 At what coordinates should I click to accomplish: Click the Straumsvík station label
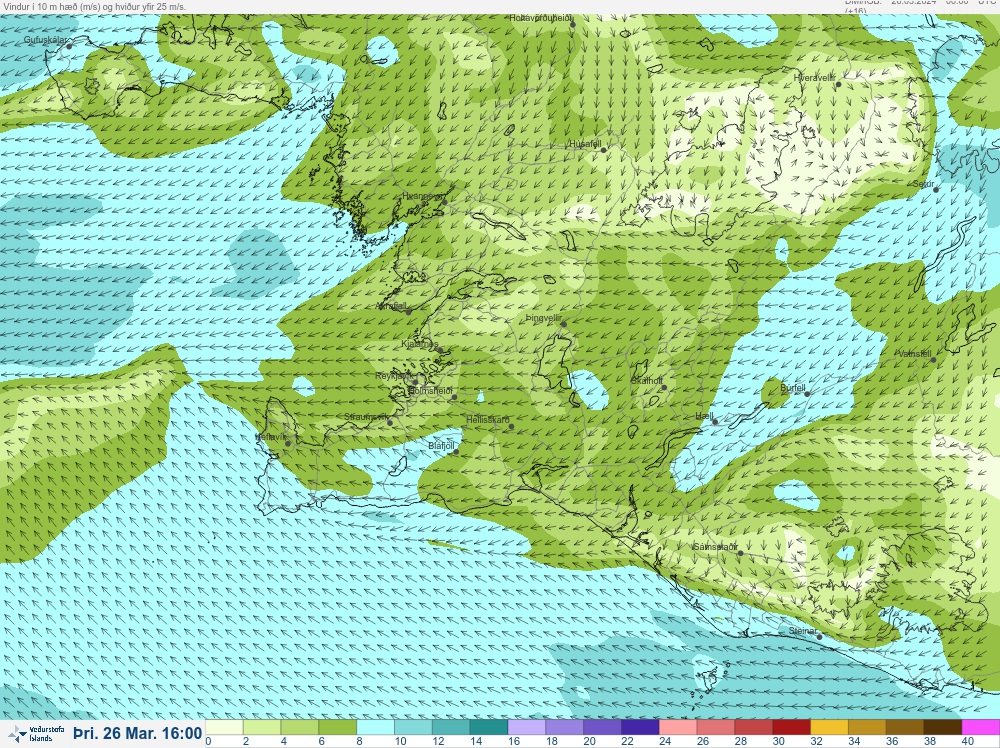coord(366,417)
